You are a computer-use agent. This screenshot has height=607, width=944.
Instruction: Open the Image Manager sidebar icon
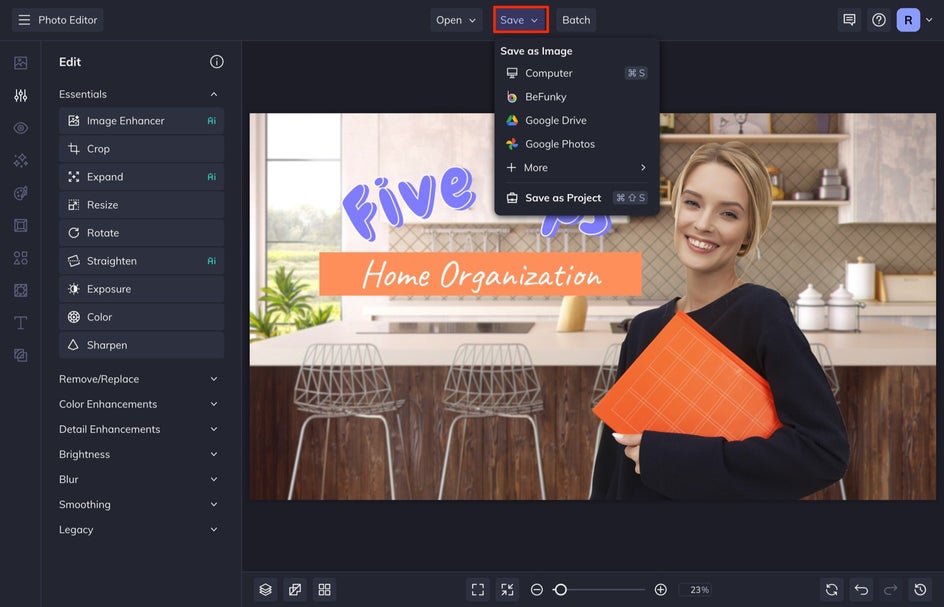(20, 63)
